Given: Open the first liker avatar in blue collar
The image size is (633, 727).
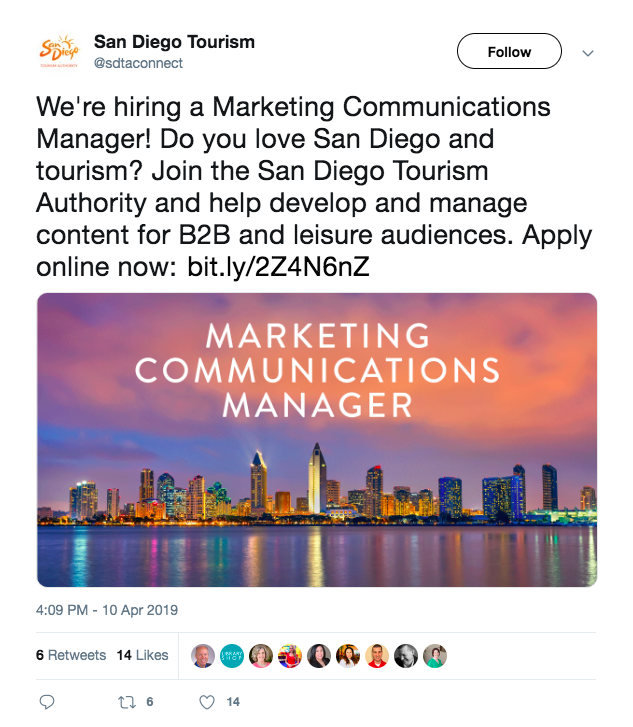Looking at the screenshot, I should (203, 656).
